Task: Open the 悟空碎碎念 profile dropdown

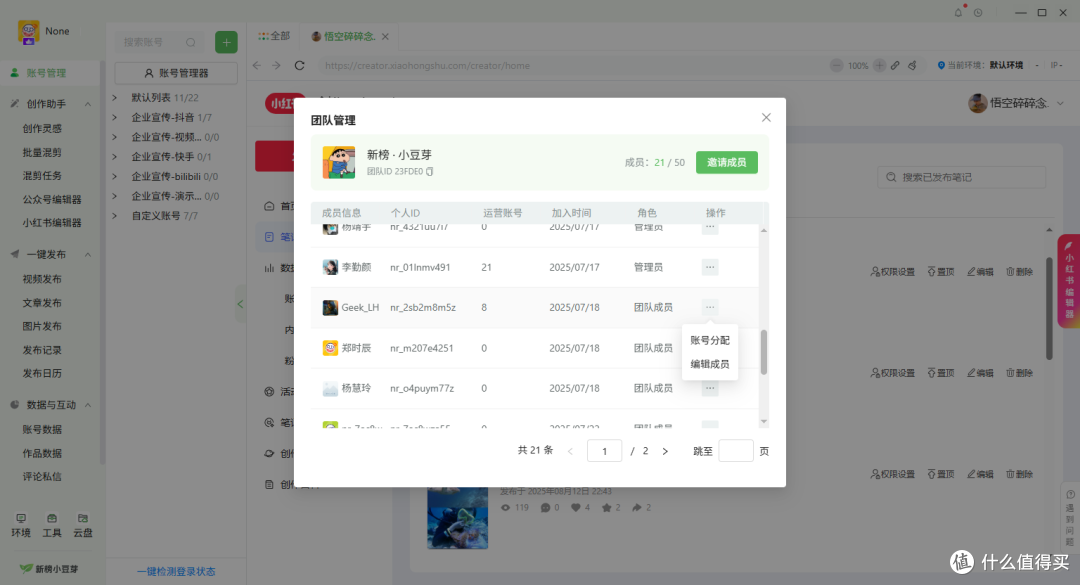Action: click(x=1060, y=103)
